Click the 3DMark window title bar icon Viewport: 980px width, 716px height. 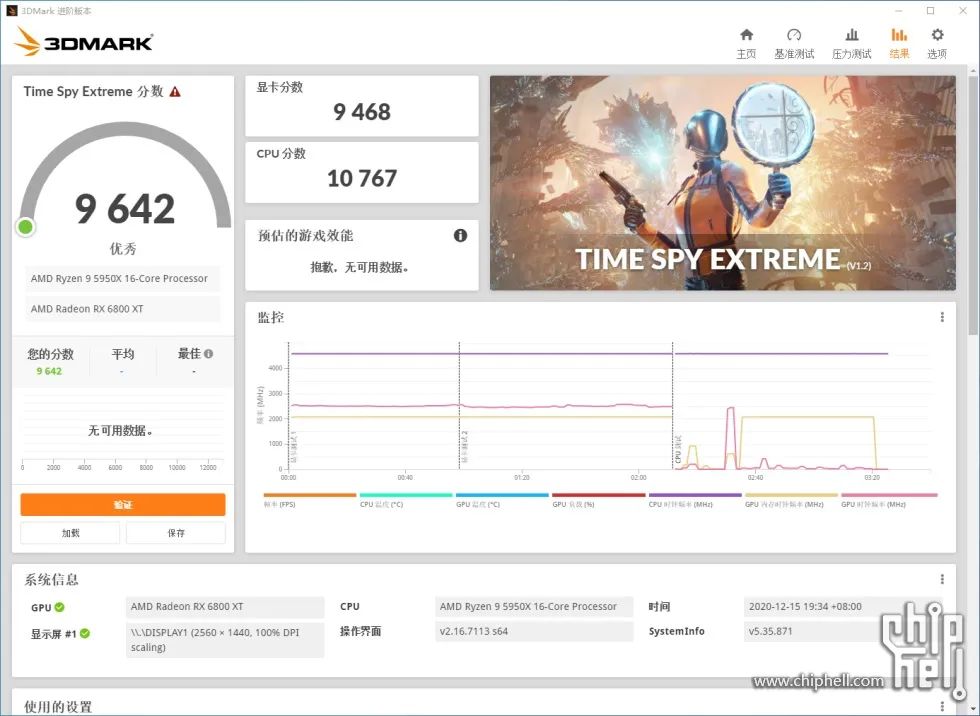[11, 11]
